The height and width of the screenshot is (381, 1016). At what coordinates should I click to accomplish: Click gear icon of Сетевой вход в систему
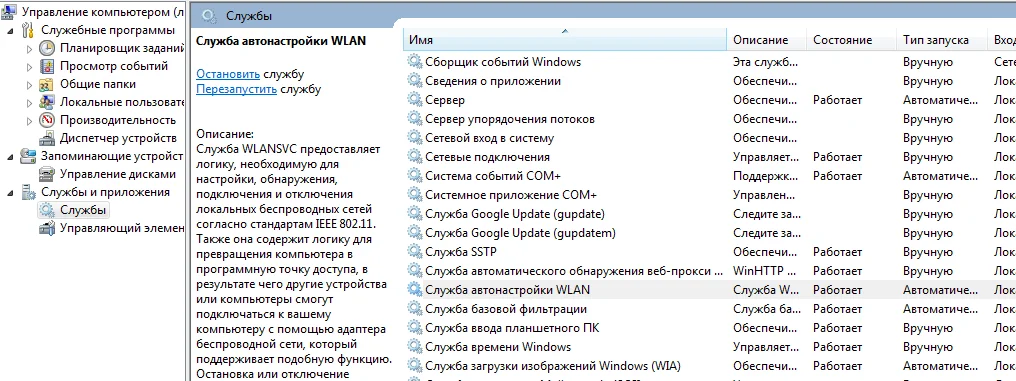414,138
